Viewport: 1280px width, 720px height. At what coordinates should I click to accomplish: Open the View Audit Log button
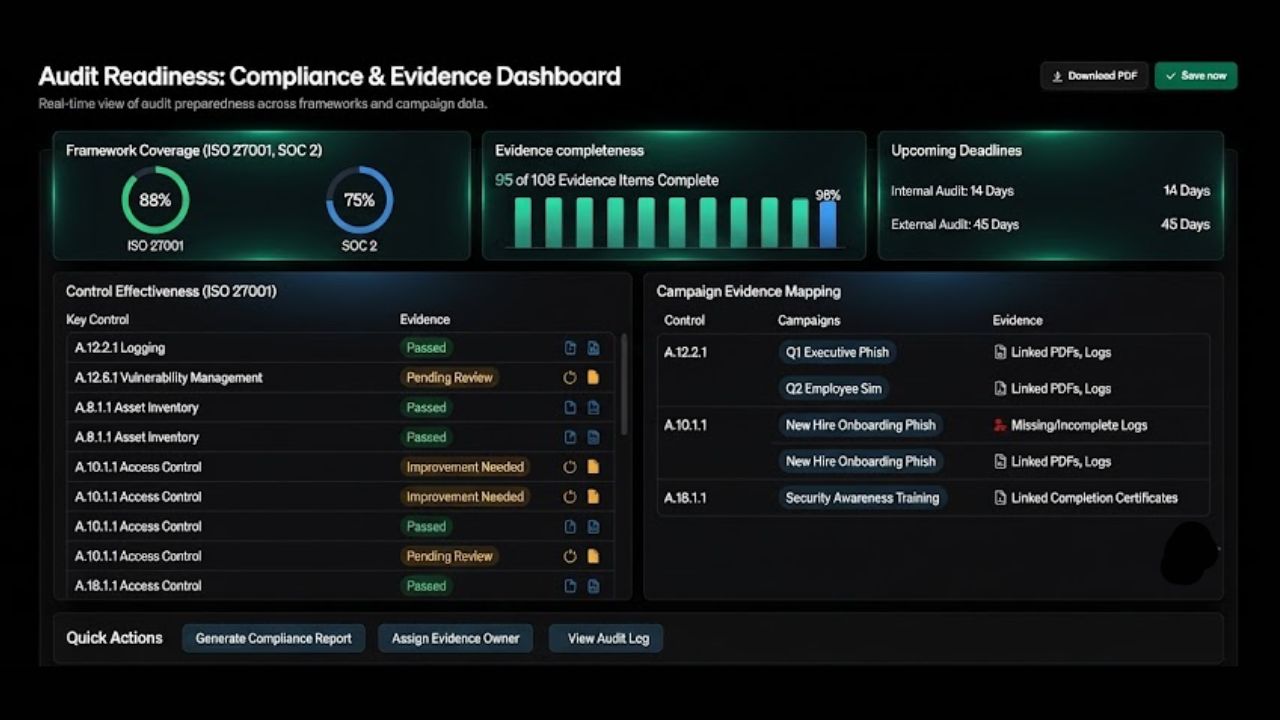[x=607, y=638]
